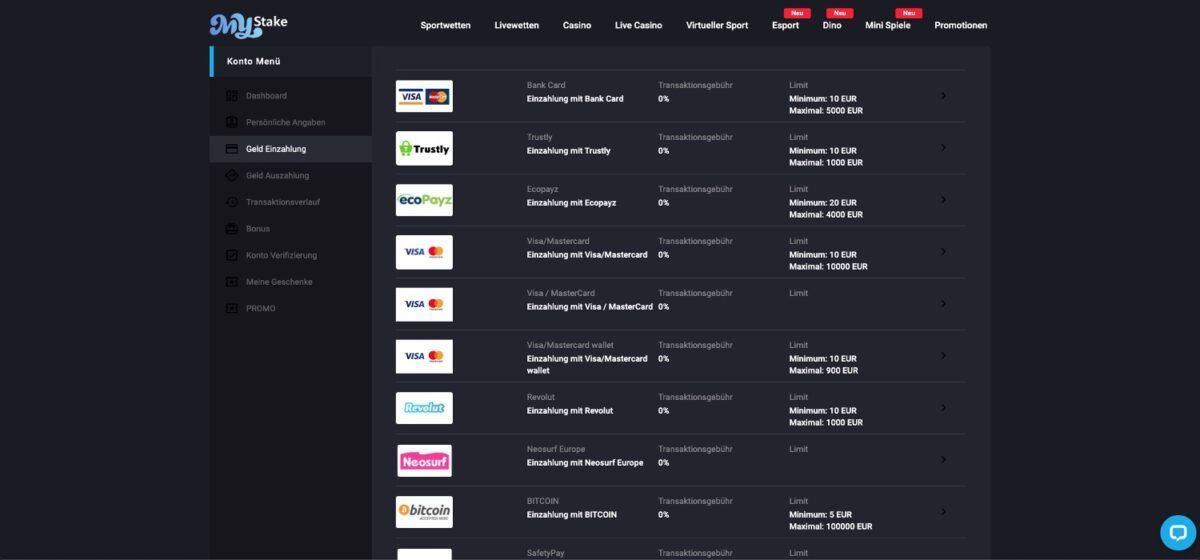This screenshot has height=560, width=1200.
Task: Open PROMO in sidebar
Action: coord(261,308)
